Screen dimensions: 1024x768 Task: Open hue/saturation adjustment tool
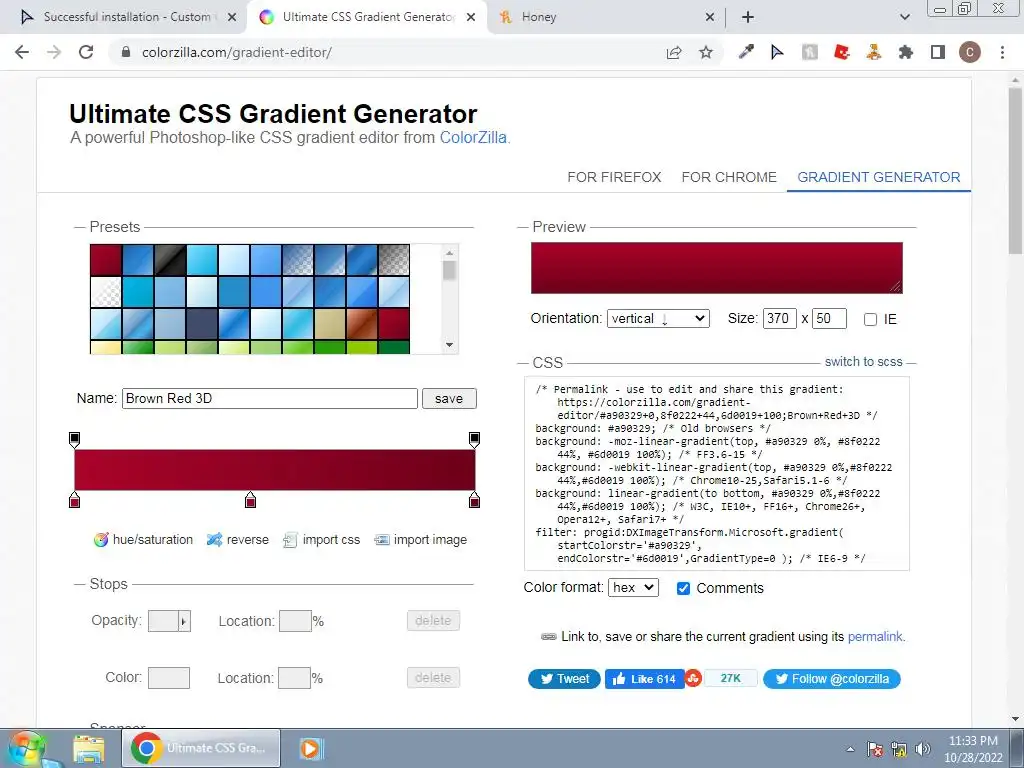point(144,539)
